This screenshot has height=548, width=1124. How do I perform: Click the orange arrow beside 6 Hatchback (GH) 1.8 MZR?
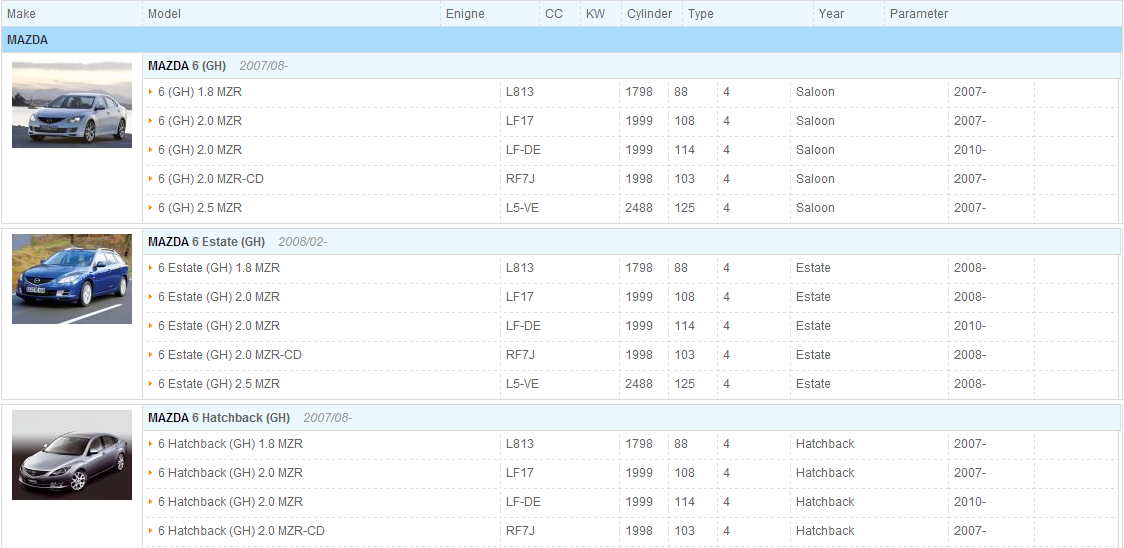tap(151, 444)
